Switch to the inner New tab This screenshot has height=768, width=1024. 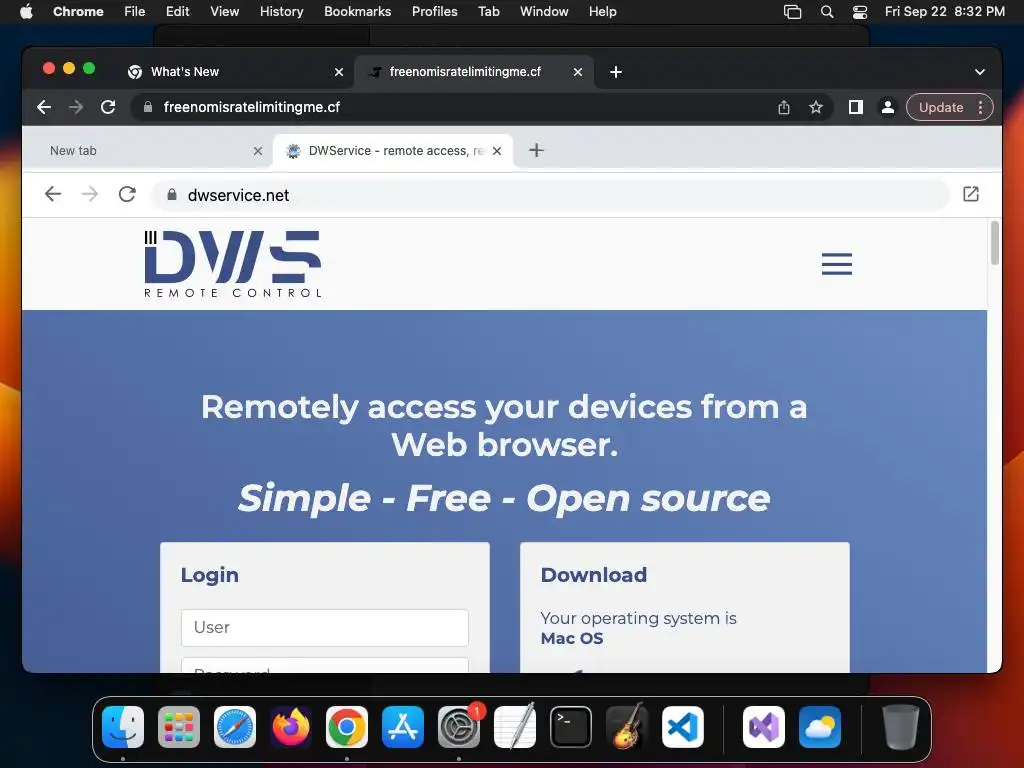(x=151, y=151)
